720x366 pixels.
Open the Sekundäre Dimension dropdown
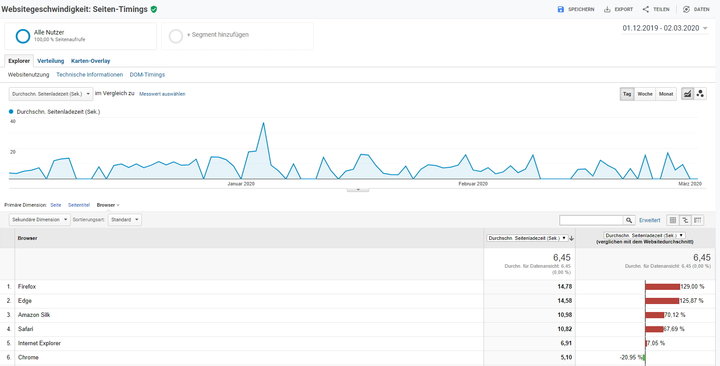39,220
